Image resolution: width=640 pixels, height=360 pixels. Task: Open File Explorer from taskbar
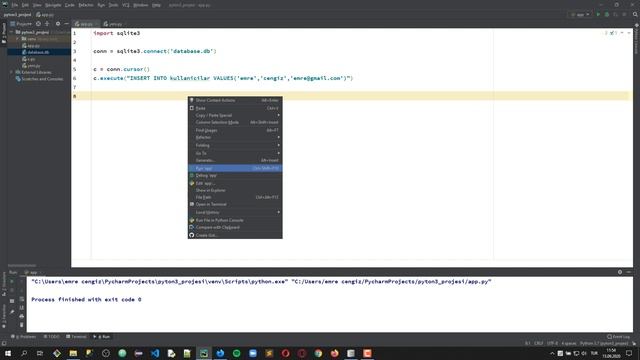click(73, 353)
